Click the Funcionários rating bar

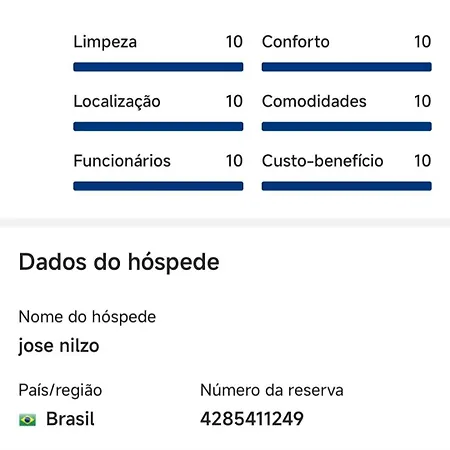coord(158,186)
